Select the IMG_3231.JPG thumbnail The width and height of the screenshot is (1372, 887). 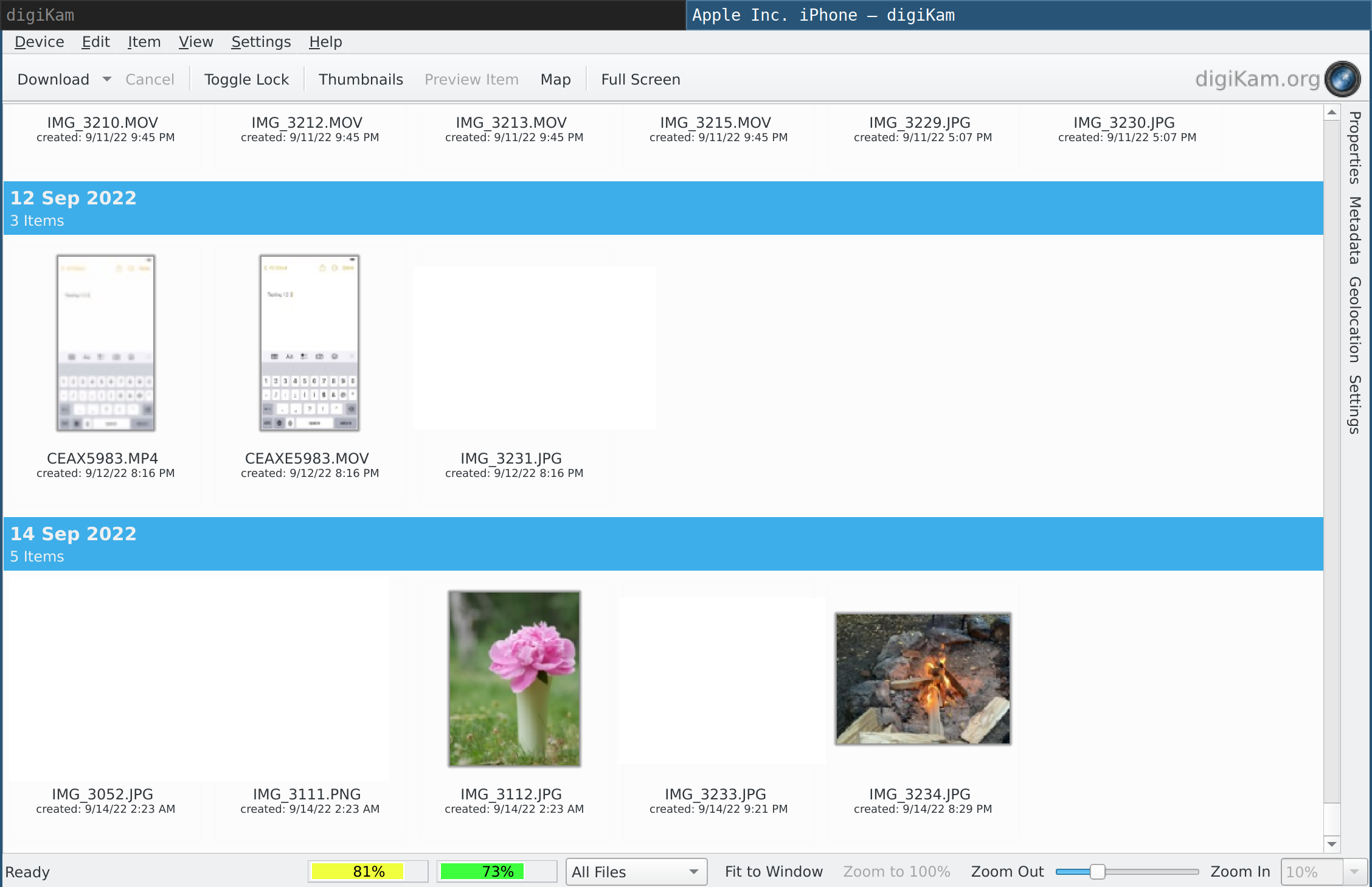(535, 347)
